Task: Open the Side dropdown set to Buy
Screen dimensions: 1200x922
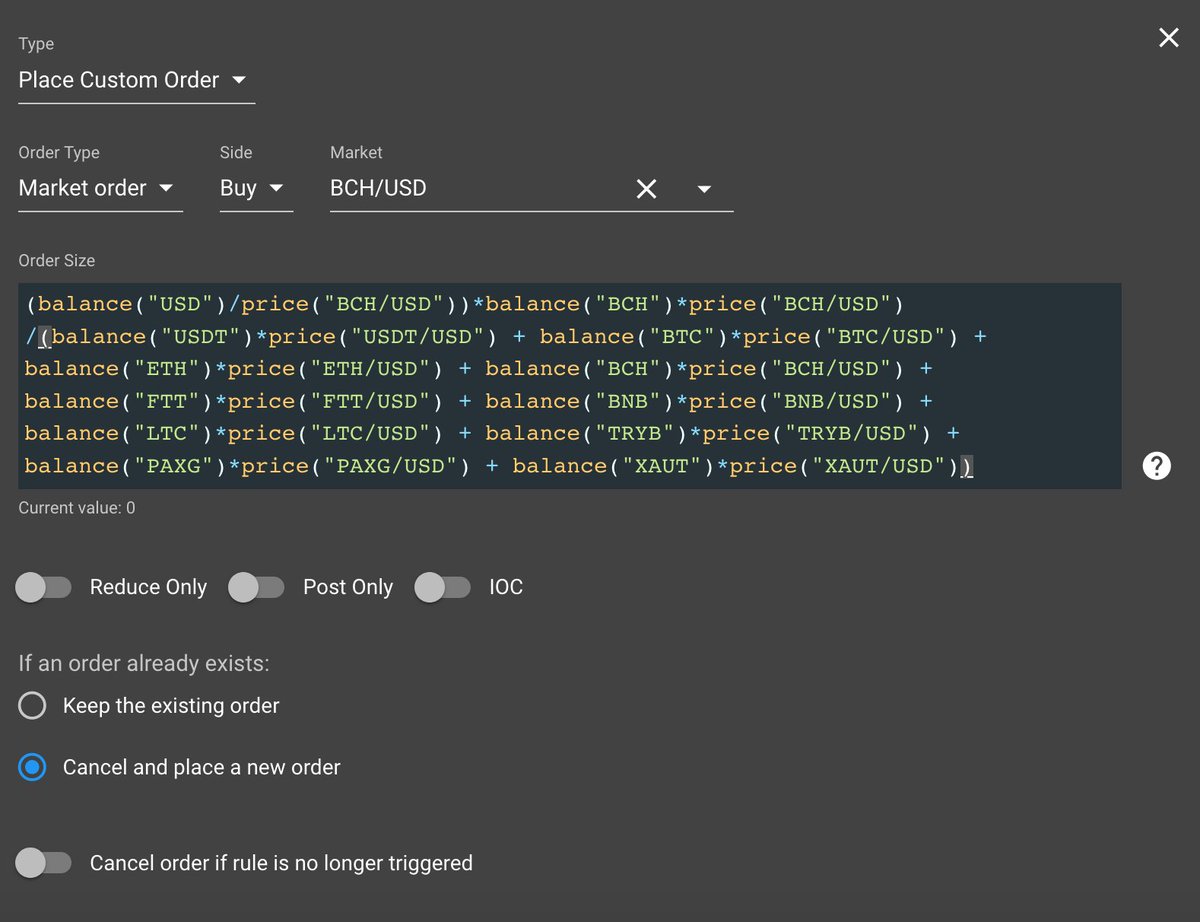Action: point(256,188)
